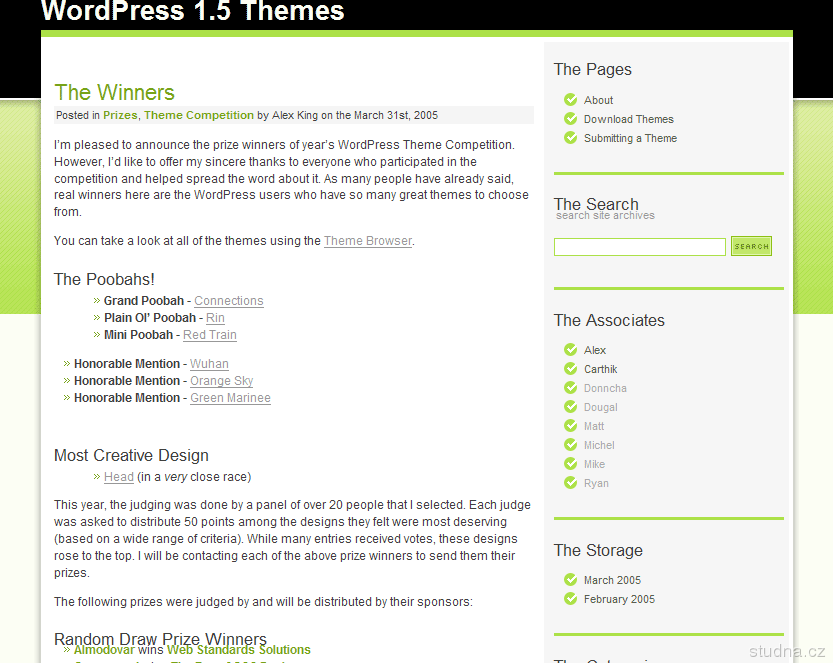Click the 'The Pages' sidebar heading
Screen dimensions: 833x663
(593, 70)
